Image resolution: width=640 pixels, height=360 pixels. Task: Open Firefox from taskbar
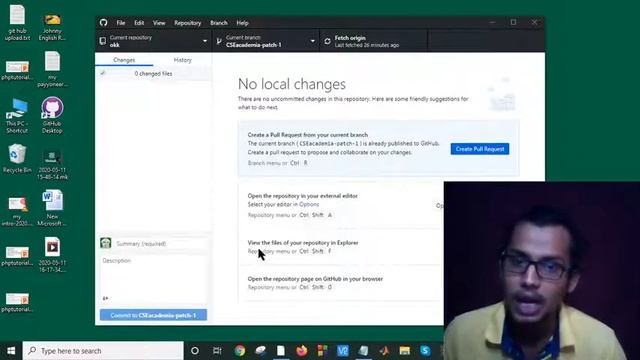click(302, 351)
